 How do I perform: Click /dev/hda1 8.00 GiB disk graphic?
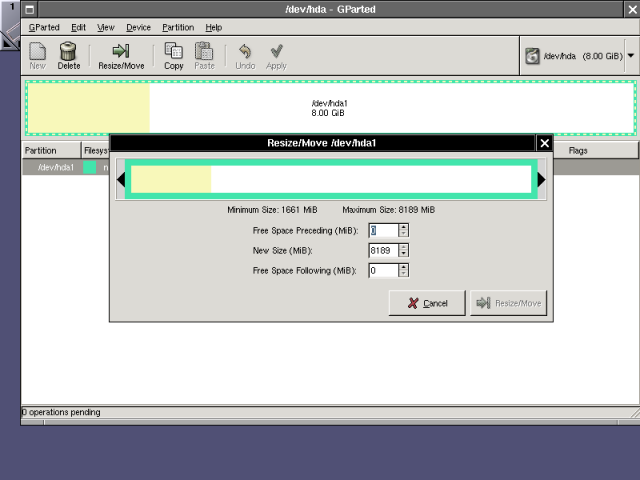(331, 108)
